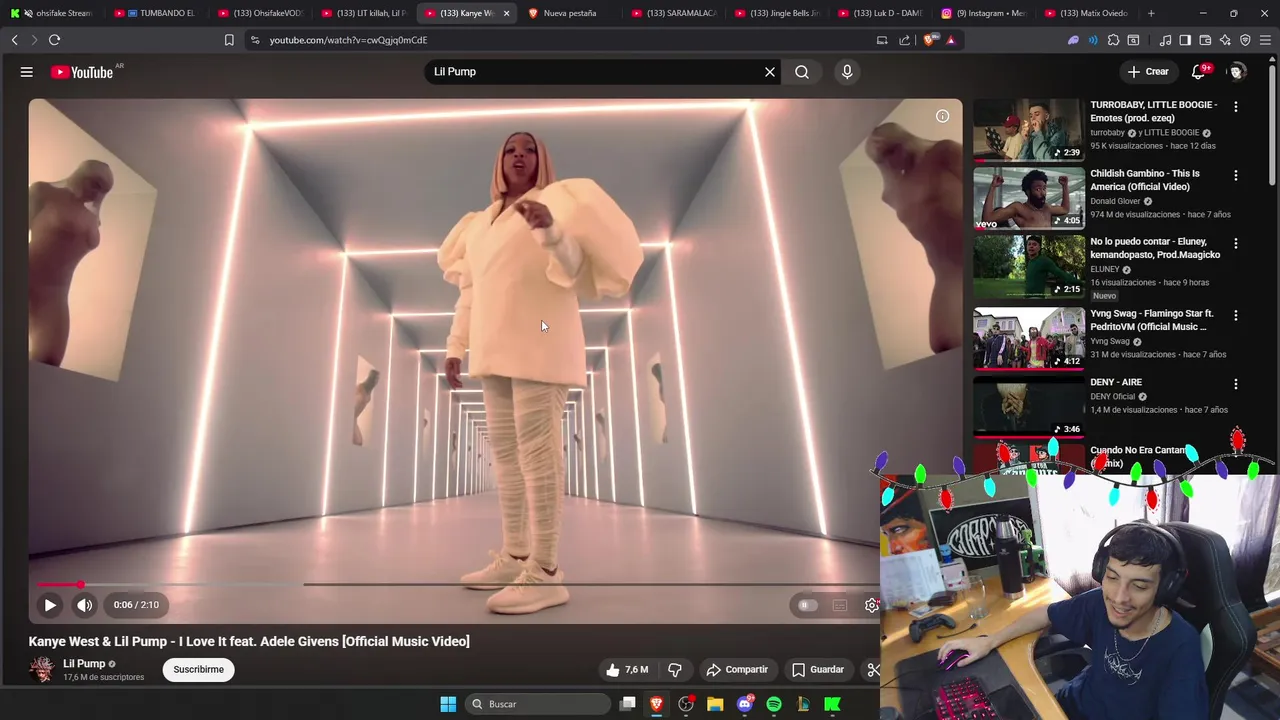Mute the video volume speaker
The image size is (1280, 720).
click(85, 605)
